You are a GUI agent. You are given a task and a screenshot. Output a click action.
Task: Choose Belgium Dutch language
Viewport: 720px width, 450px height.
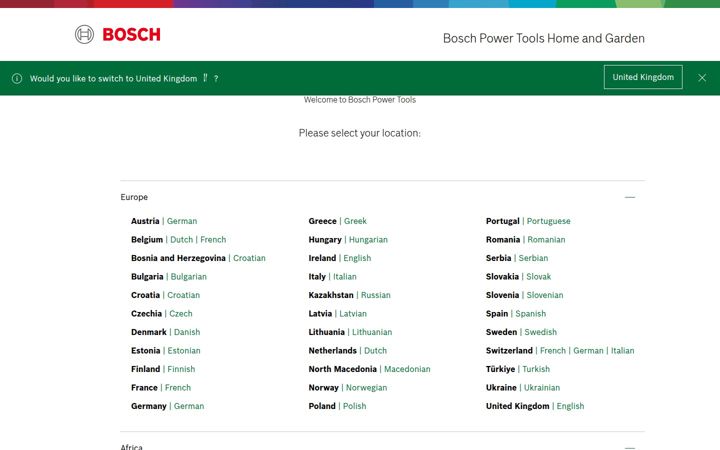pos(181,240)
